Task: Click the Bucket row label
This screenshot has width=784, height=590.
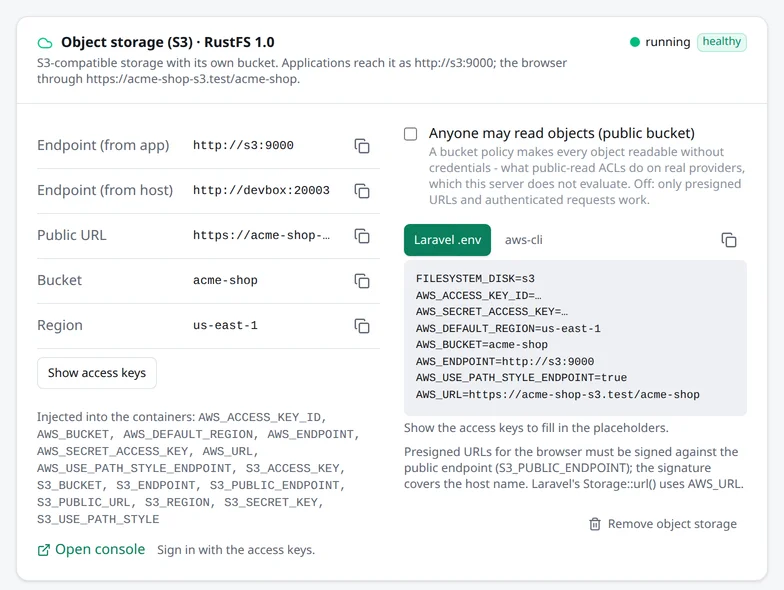Action: tap(60, 280)
